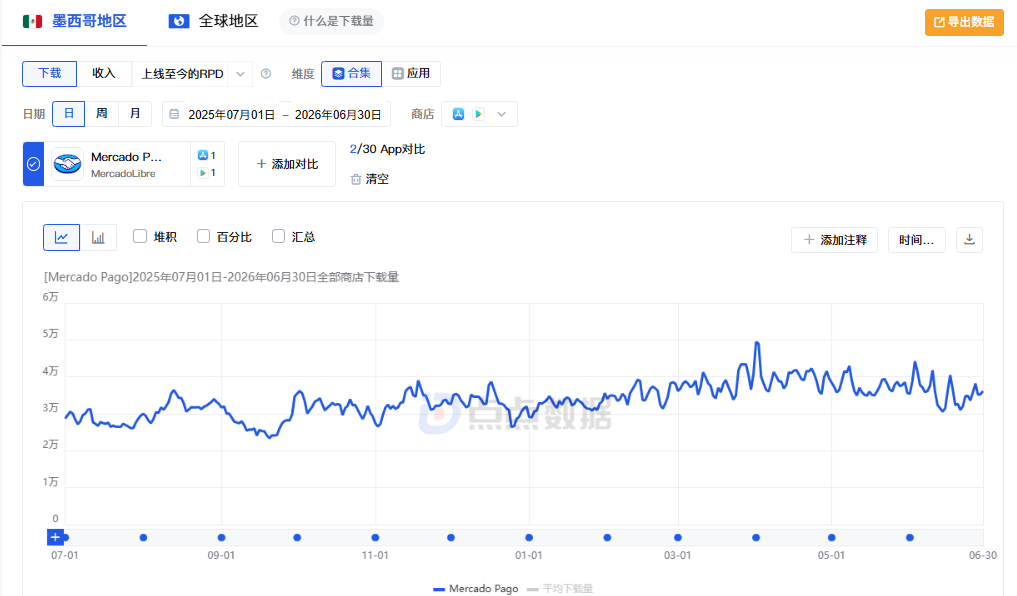Choose the 应用 dimension option
The height and width of the screenshot is (596, 1017).
point(411,73)
